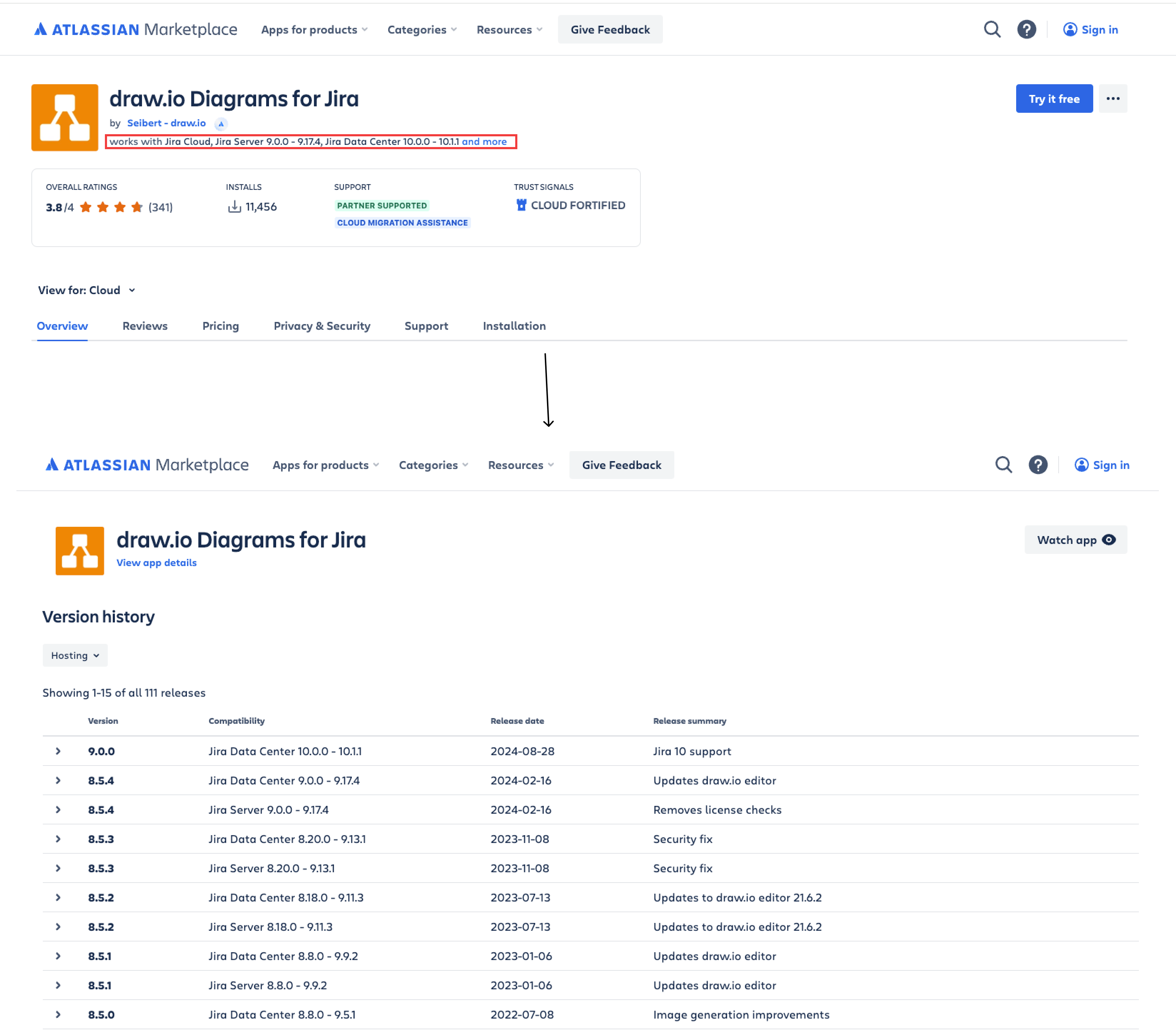Open the search icon in the top navigation

coord(991,29)
